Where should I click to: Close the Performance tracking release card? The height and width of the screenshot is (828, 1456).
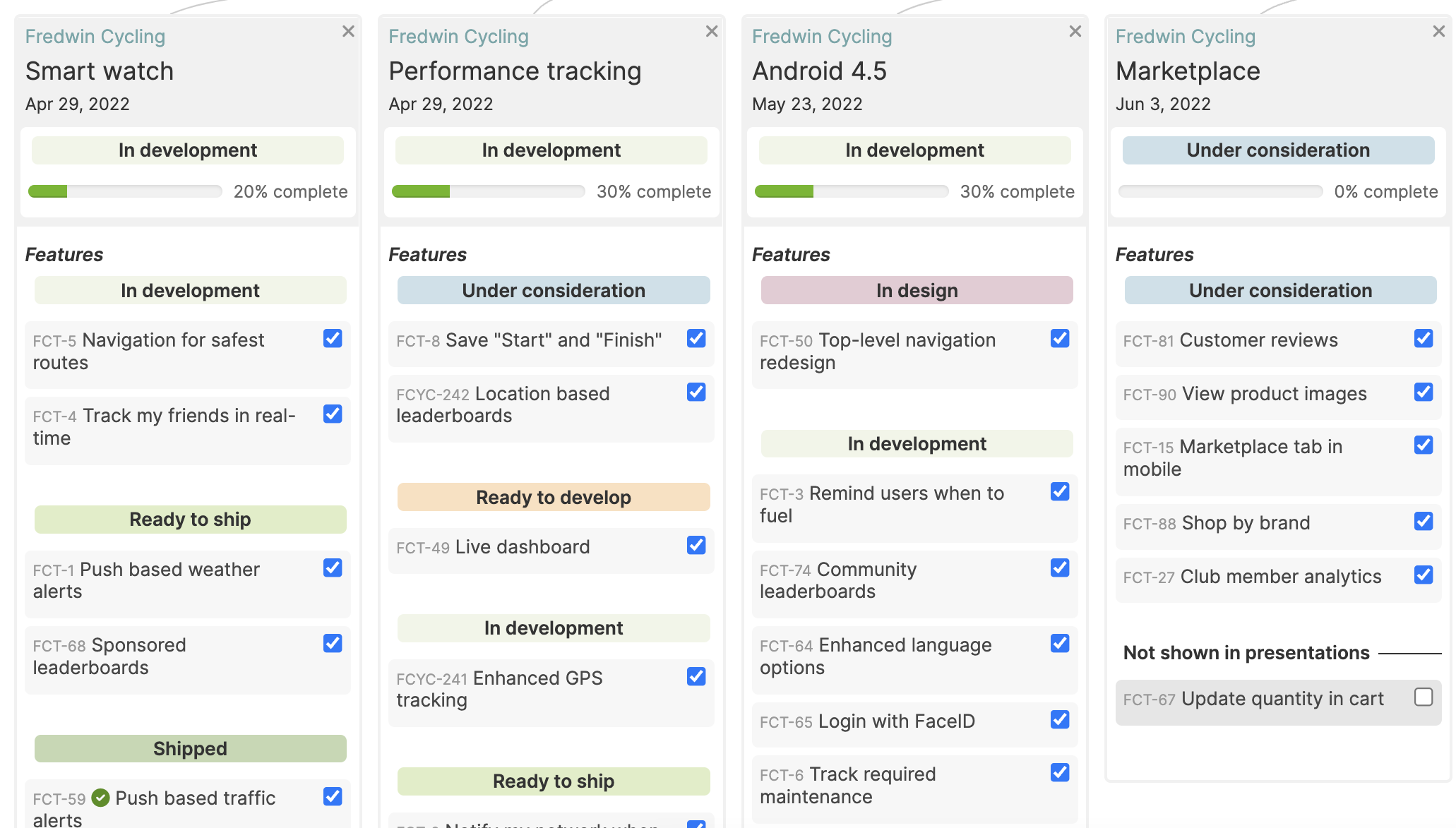click(x=712, y=32)
